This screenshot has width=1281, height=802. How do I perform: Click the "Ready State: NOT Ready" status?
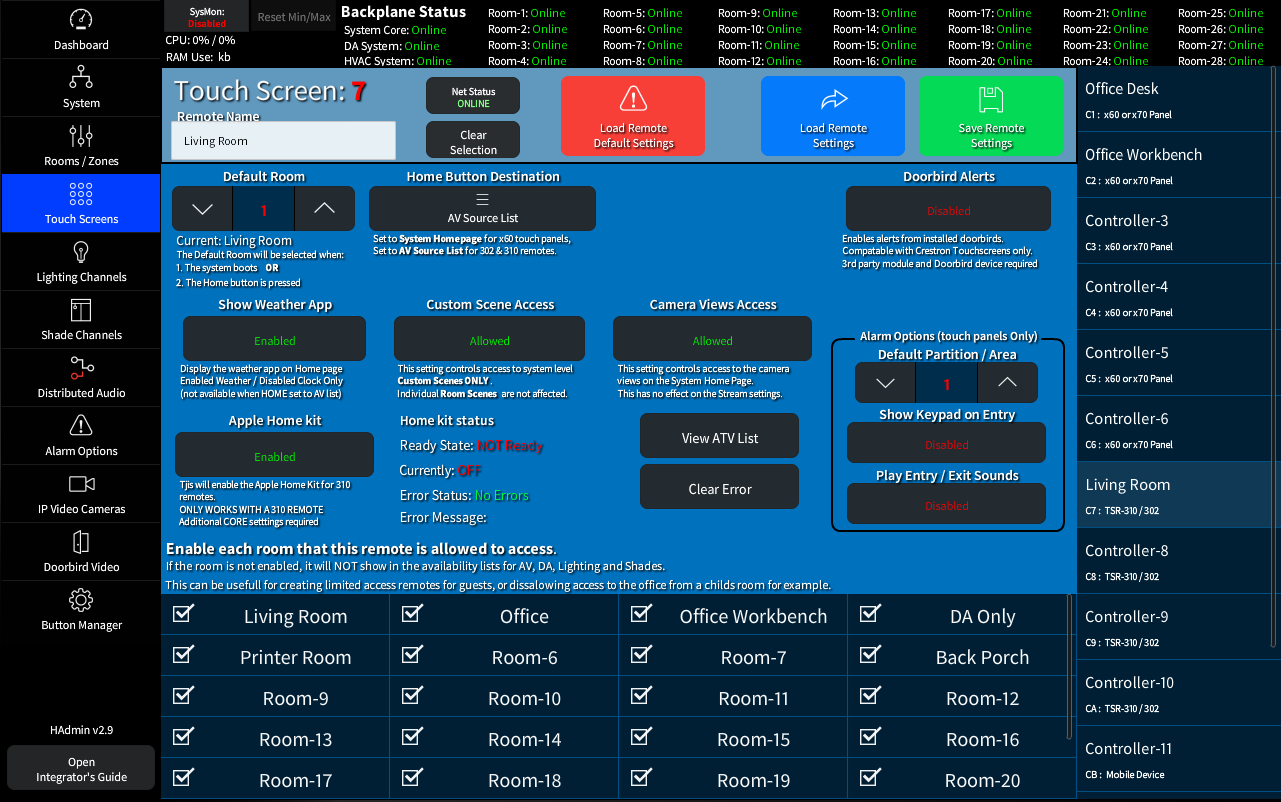pyautogui.click(x=471, y=446)
